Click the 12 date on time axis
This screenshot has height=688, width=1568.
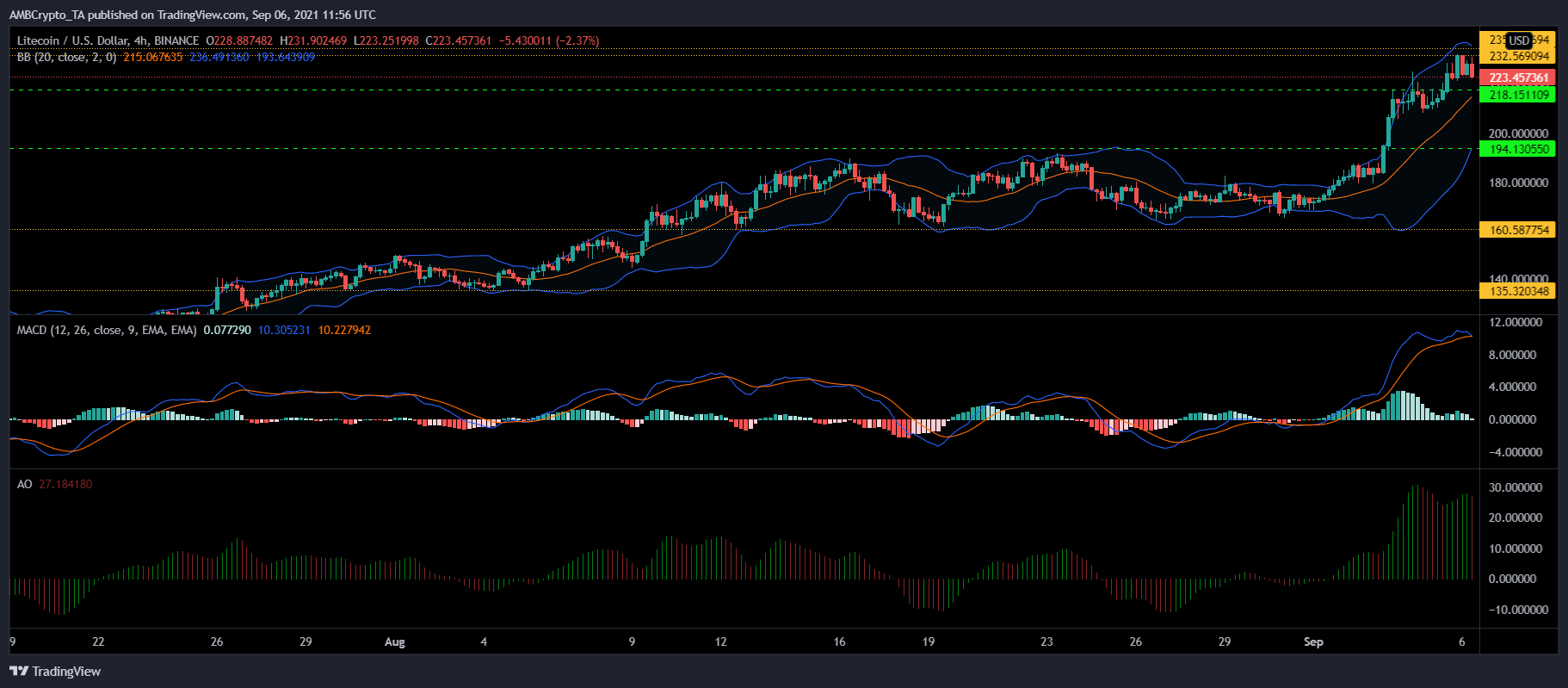coord(721,642)
